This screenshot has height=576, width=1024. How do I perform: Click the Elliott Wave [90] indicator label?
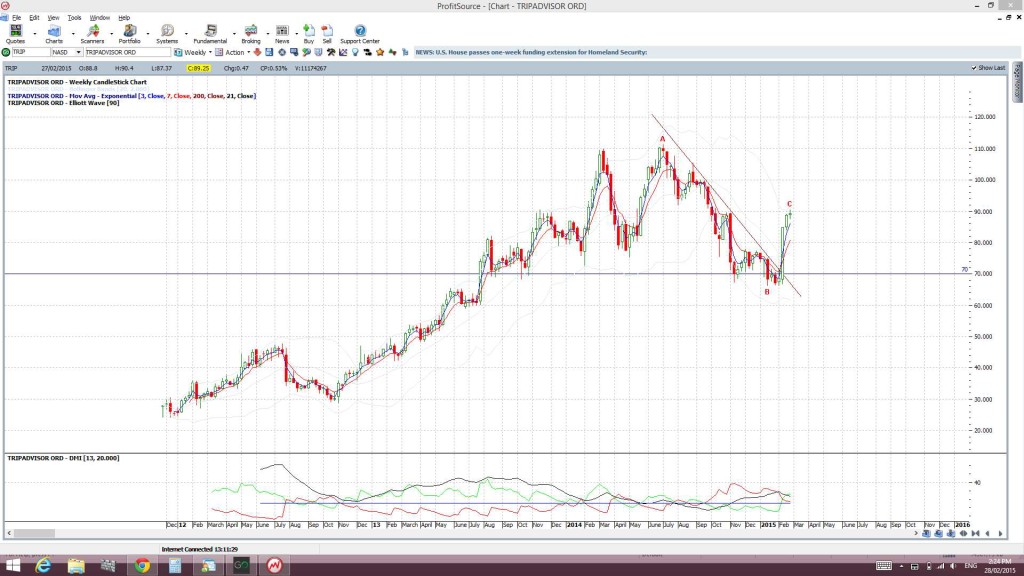[63, 103]
